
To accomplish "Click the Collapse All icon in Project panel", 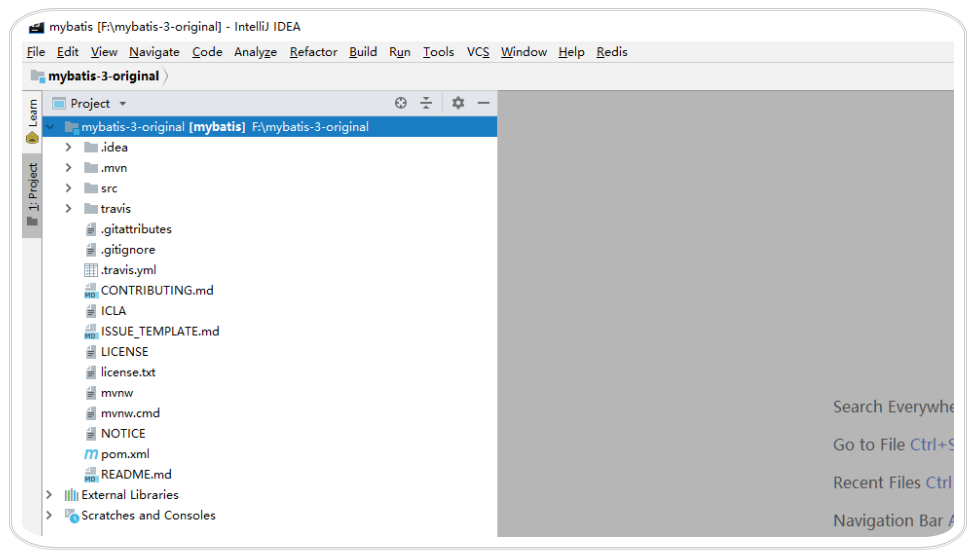I will 426,103.
